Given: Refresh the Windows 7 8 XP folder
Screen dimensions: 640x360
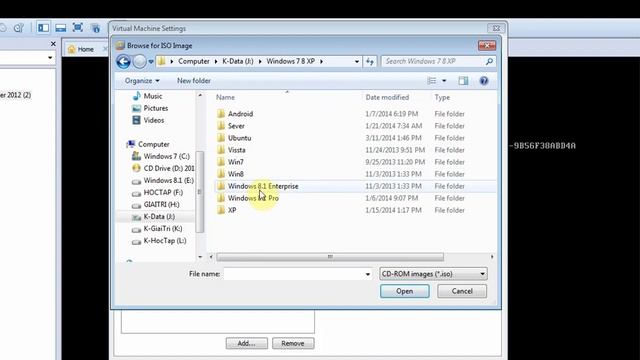Looking at the screenshot, I should (x=370, y=61).
